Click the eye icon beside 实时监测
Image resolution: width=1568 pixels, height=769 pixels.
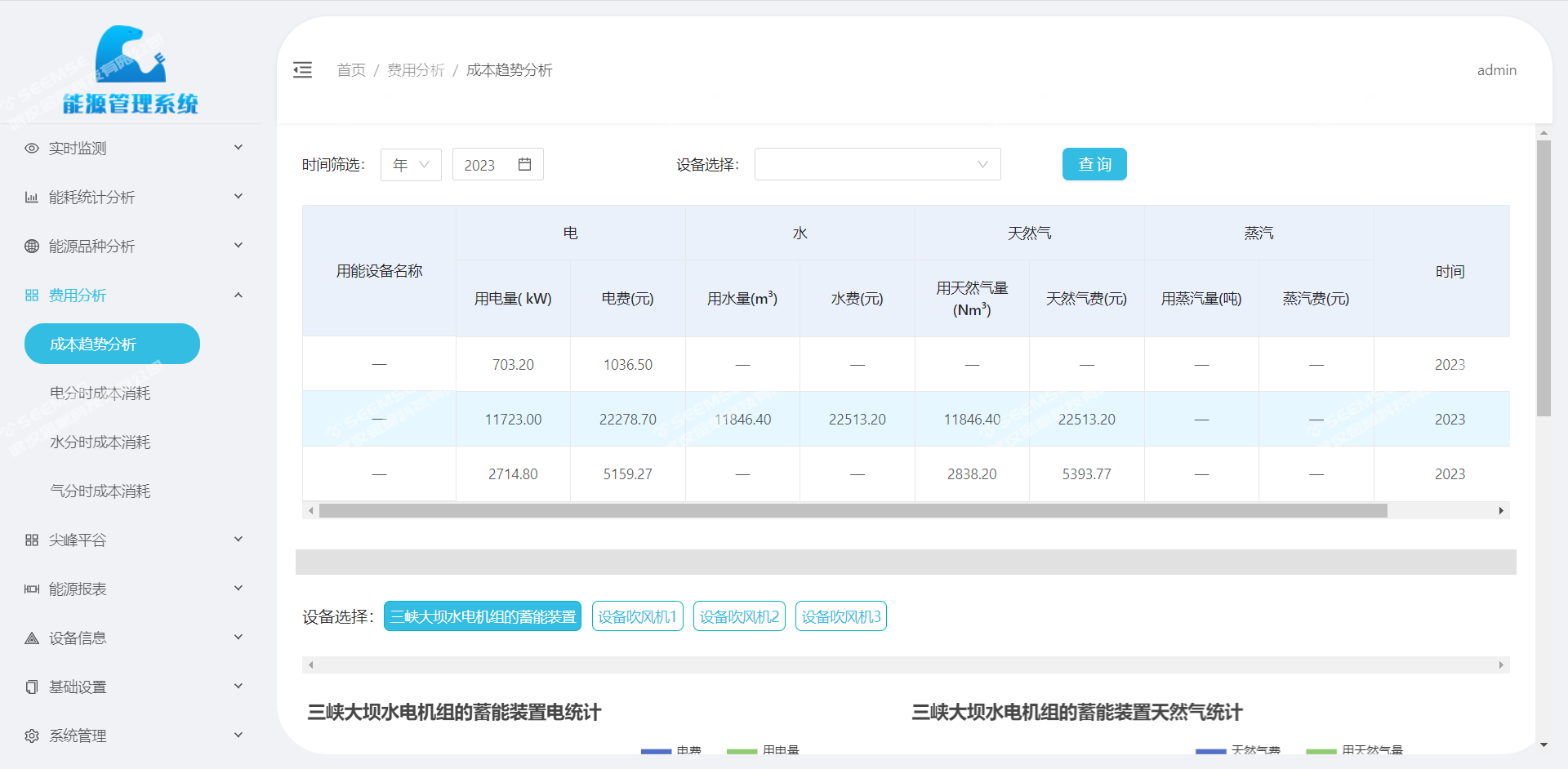pos(32,149)
